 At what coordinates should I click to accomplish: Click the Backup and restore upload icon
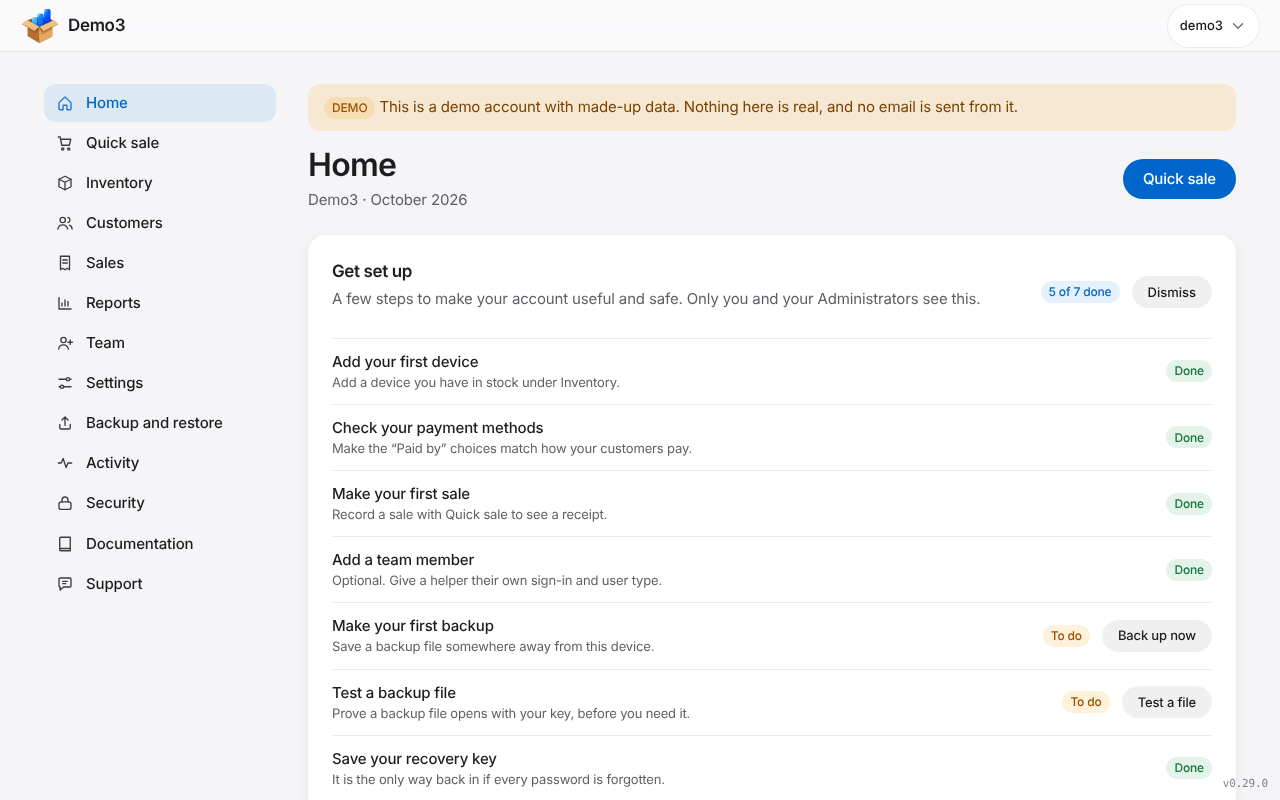pos(65,423)
